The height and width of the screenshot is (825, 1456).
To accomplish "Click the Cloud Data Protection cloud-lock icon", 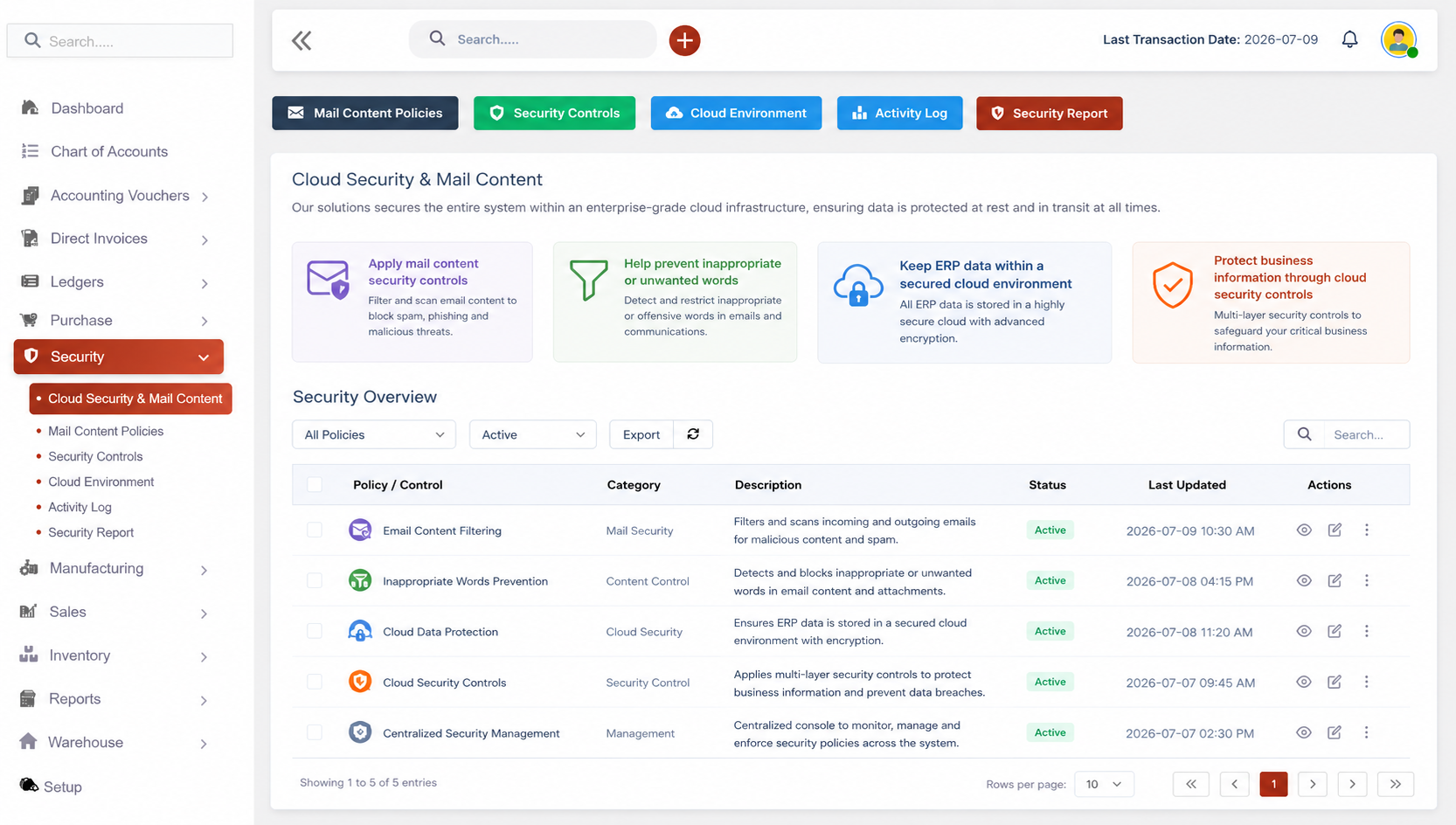I will click(x=360, y=631).
